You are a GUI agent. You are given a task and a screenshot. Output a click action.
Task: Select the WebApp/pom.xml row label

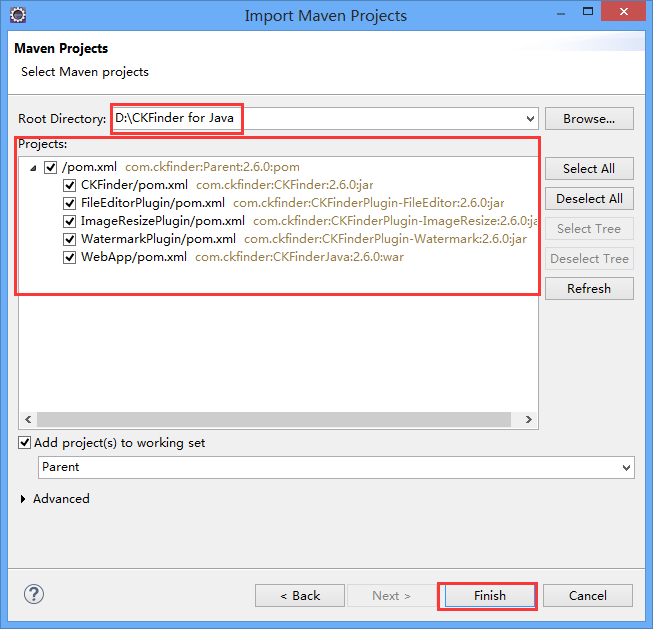[134, 257]
